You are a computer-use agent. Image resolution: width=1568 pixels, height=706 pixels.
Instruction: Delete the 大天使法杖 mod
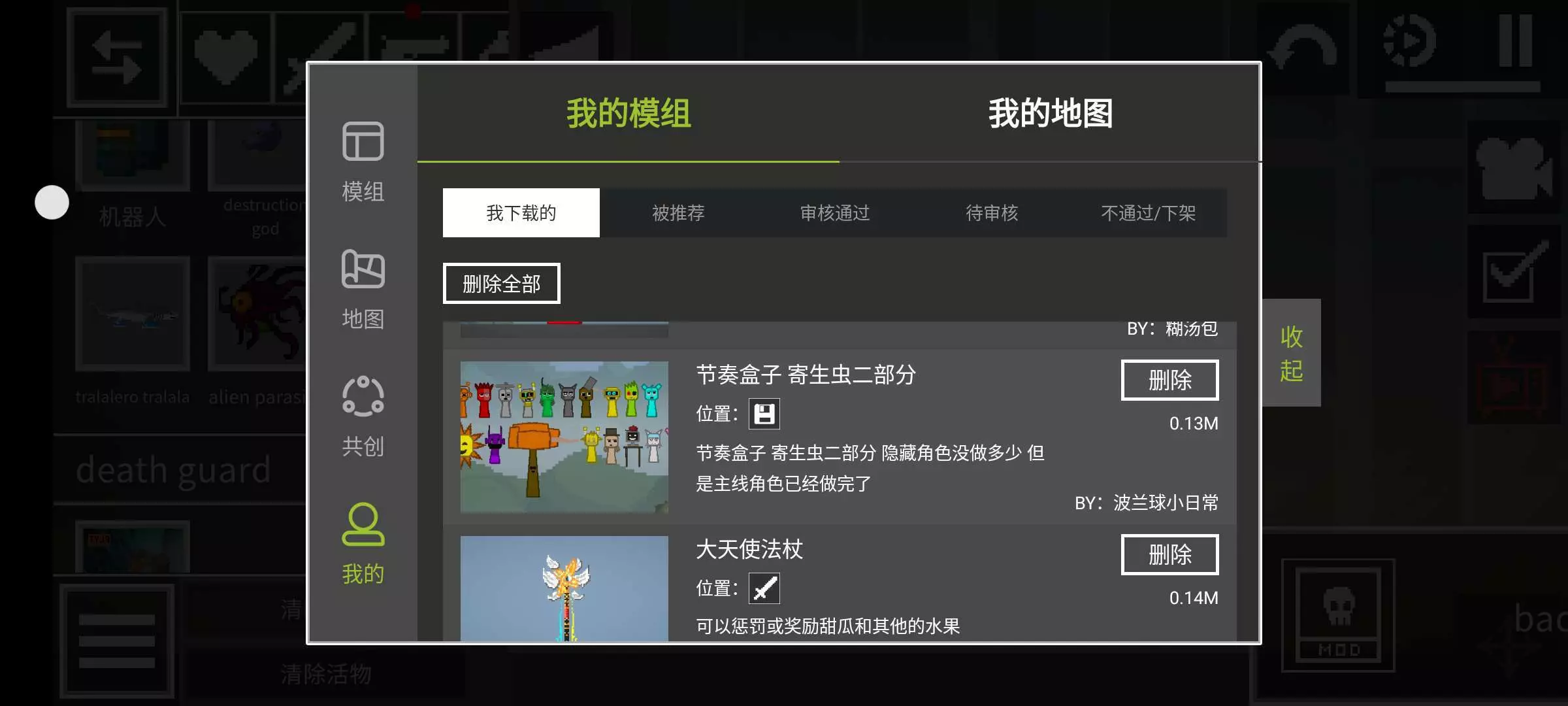tap(1169, 554)
